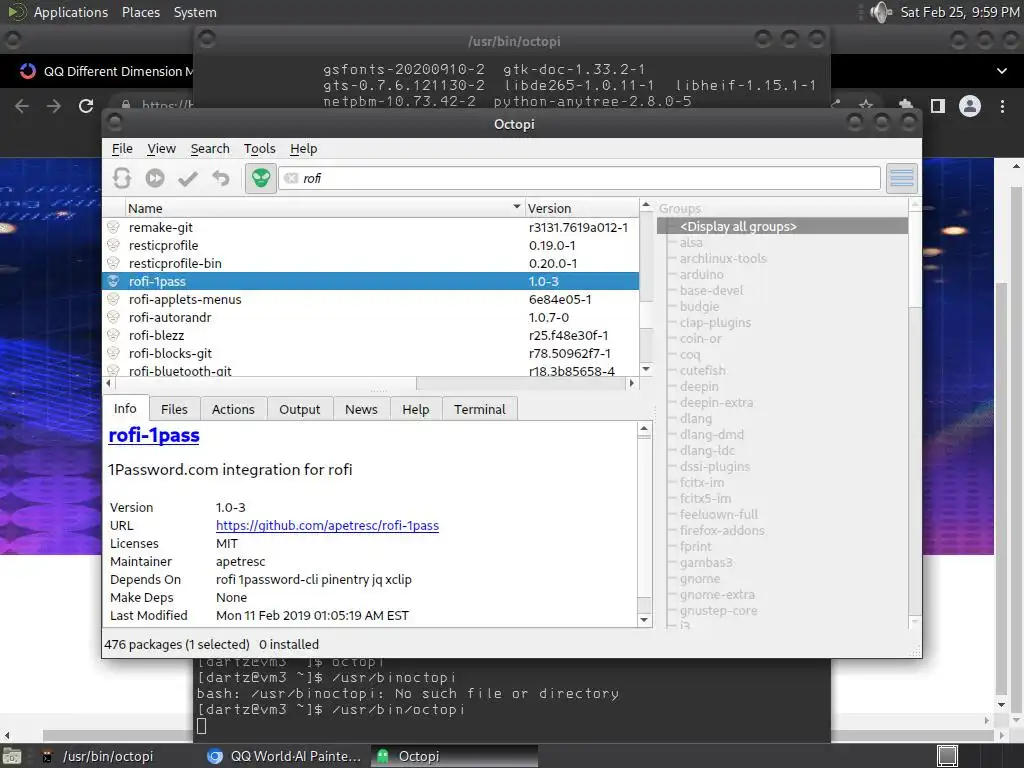The height and width of the screenshot is (768, 1024).
Task: Click the status icon next to remake-git
Action: [x=113, y=227]
